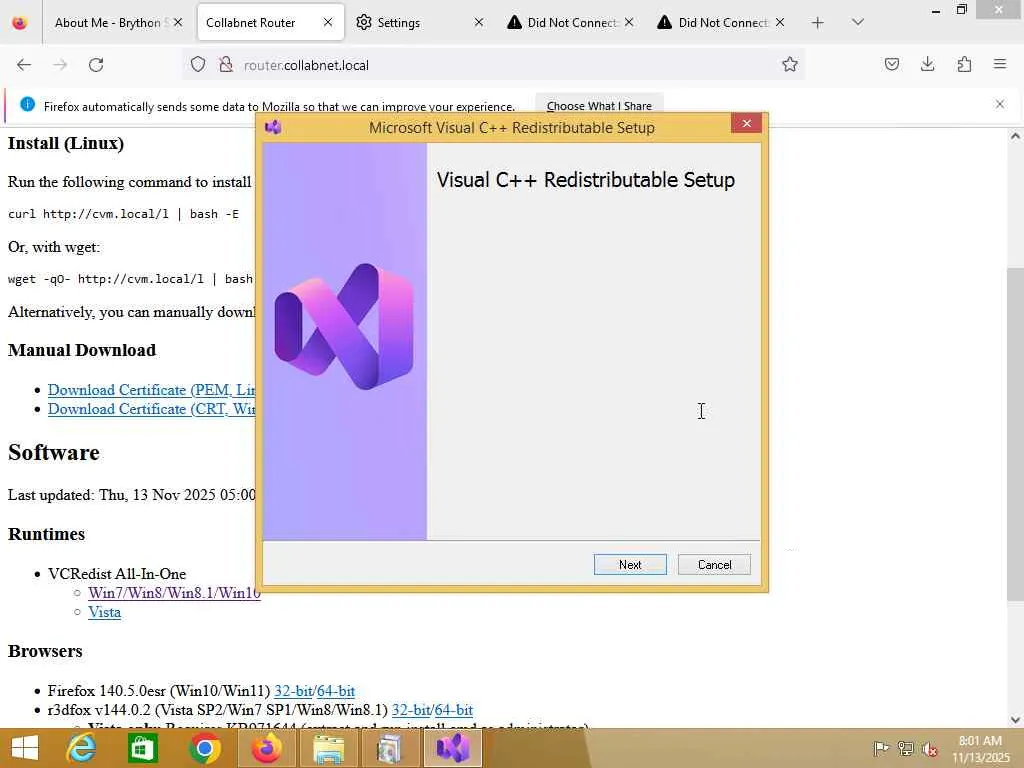1024x768 pixels.
Task: Open Action Center flag tray icon
Action: (880, 748)
